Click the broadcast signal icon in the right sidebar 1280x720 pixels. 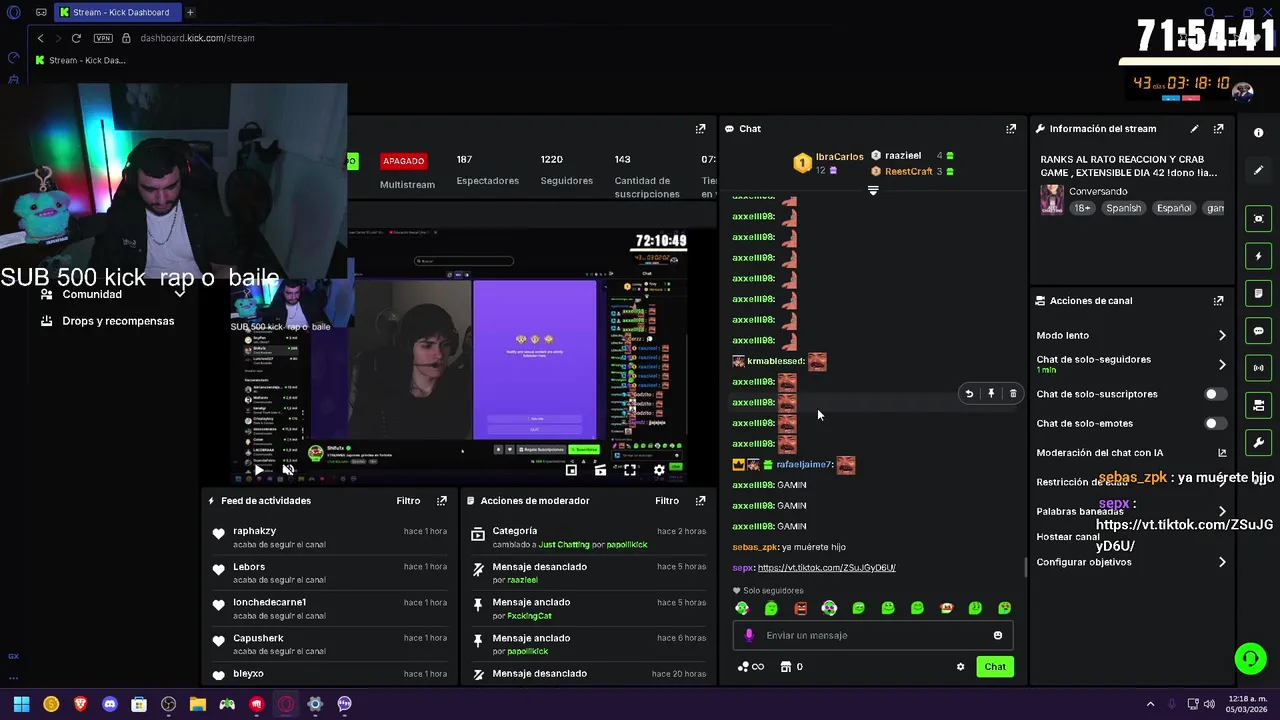pyautogui.click(x=1259, y=368)
